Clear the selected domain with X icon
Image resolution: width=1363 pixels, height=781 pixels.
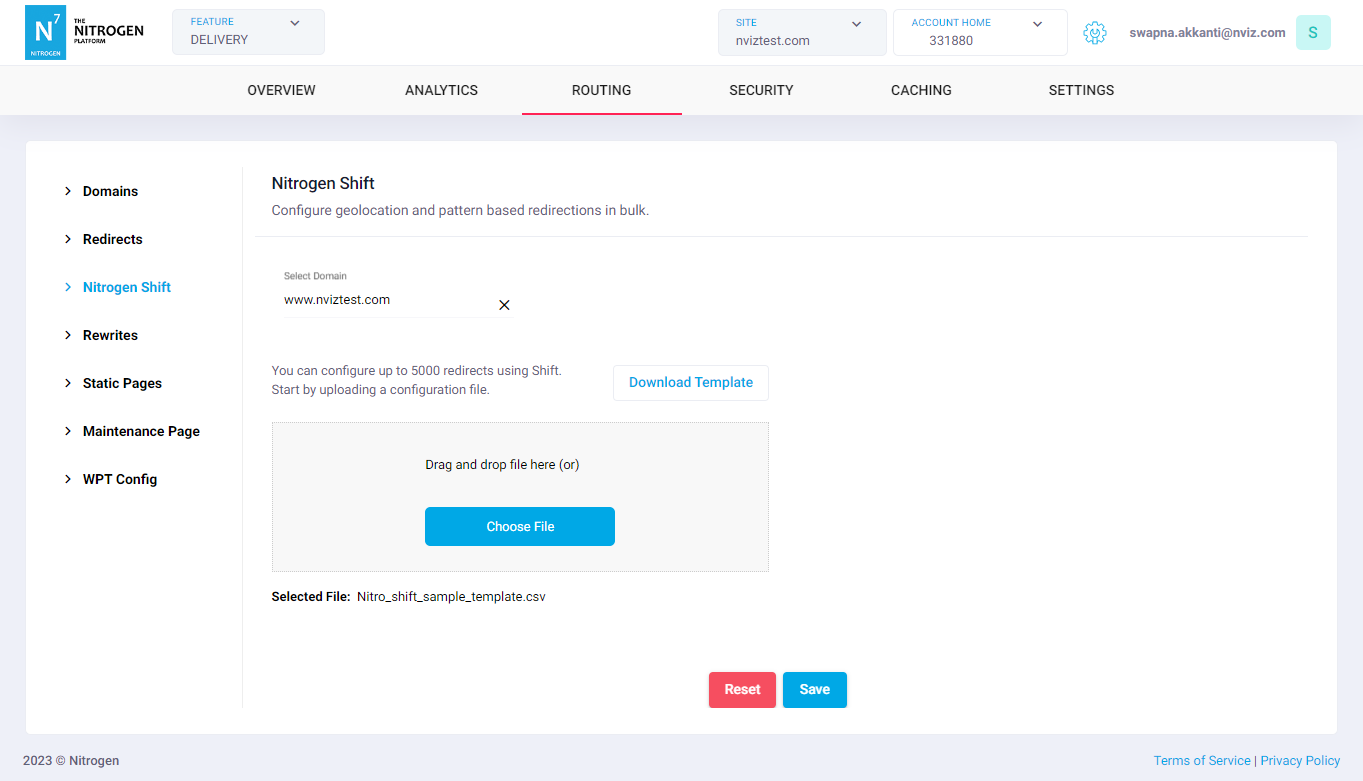[504, 305]
